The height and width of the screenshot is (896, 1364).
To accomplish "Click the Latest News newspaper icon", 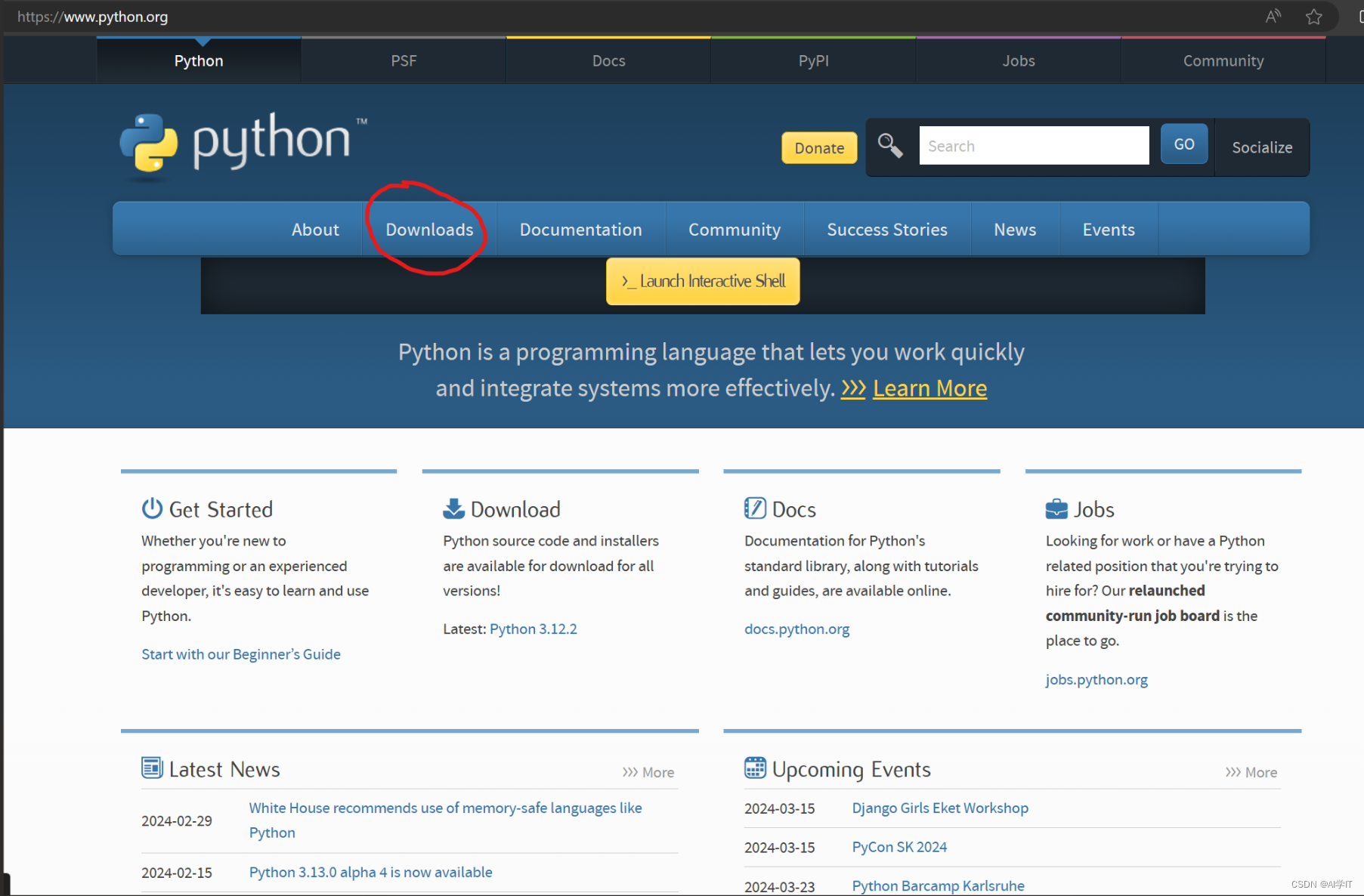I will tap(152, 768).
